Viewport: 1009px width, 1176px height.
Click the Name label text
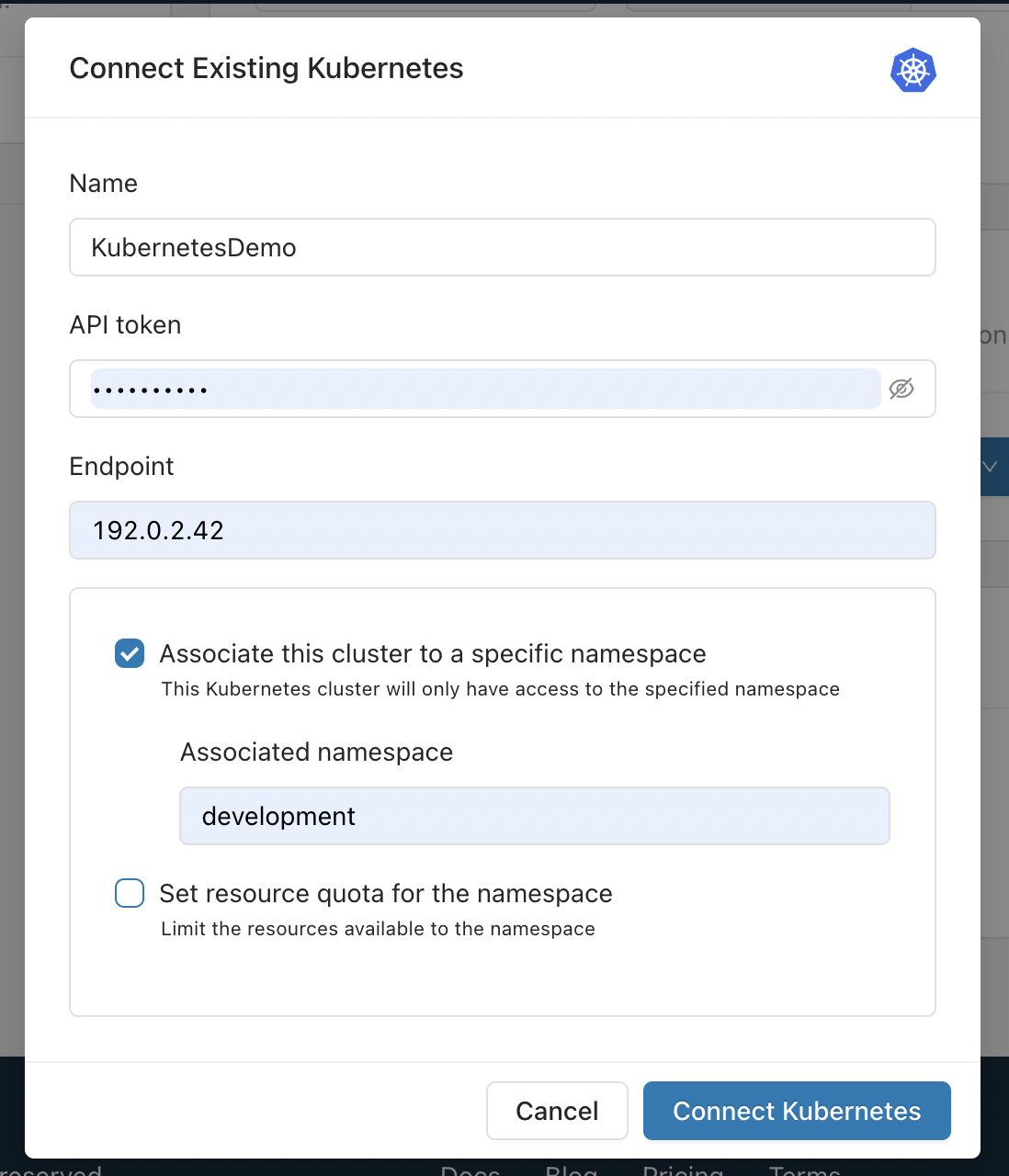[x=104, y=184]
